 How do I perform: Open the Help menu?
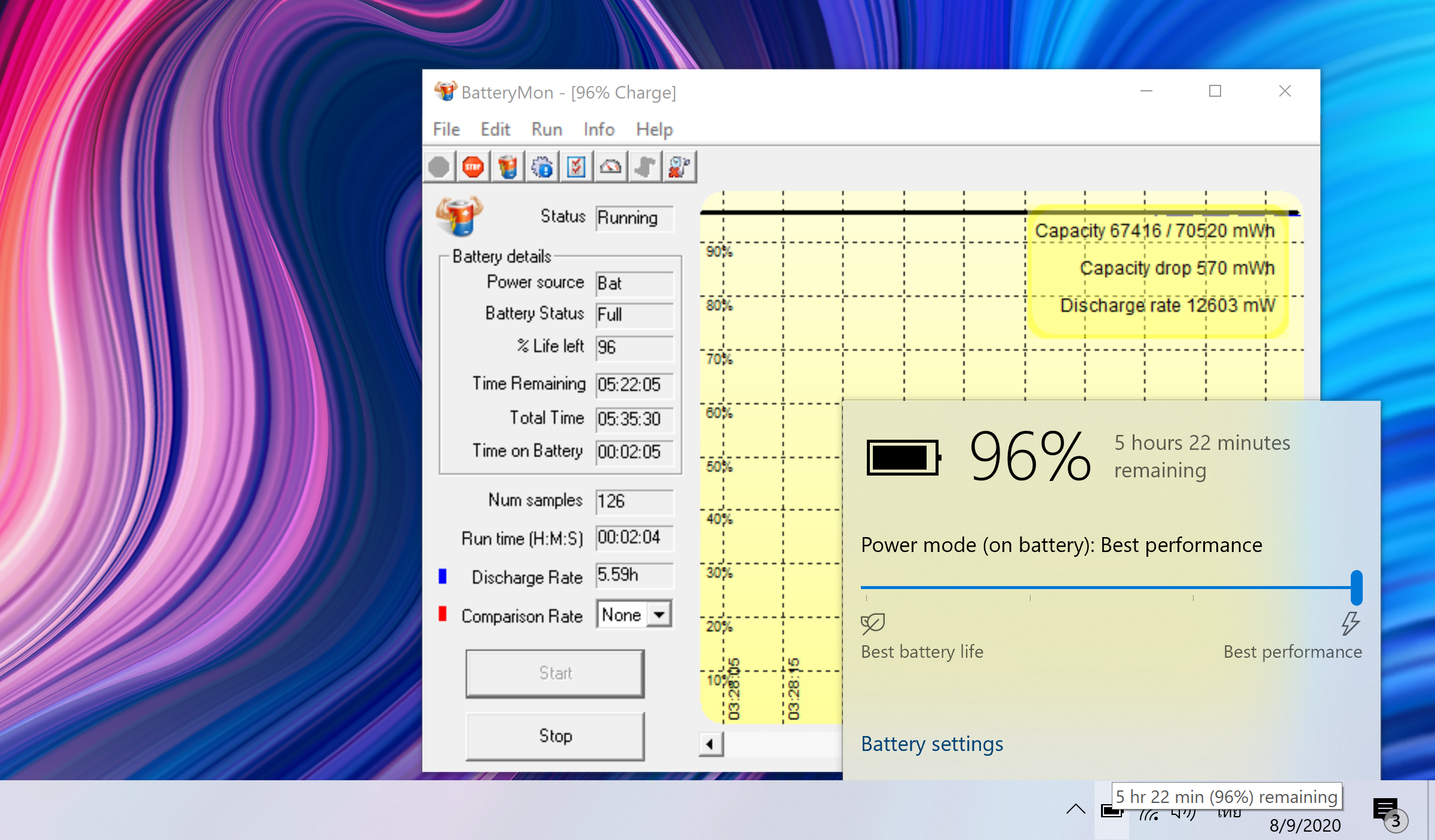click(x=654, y=129)
